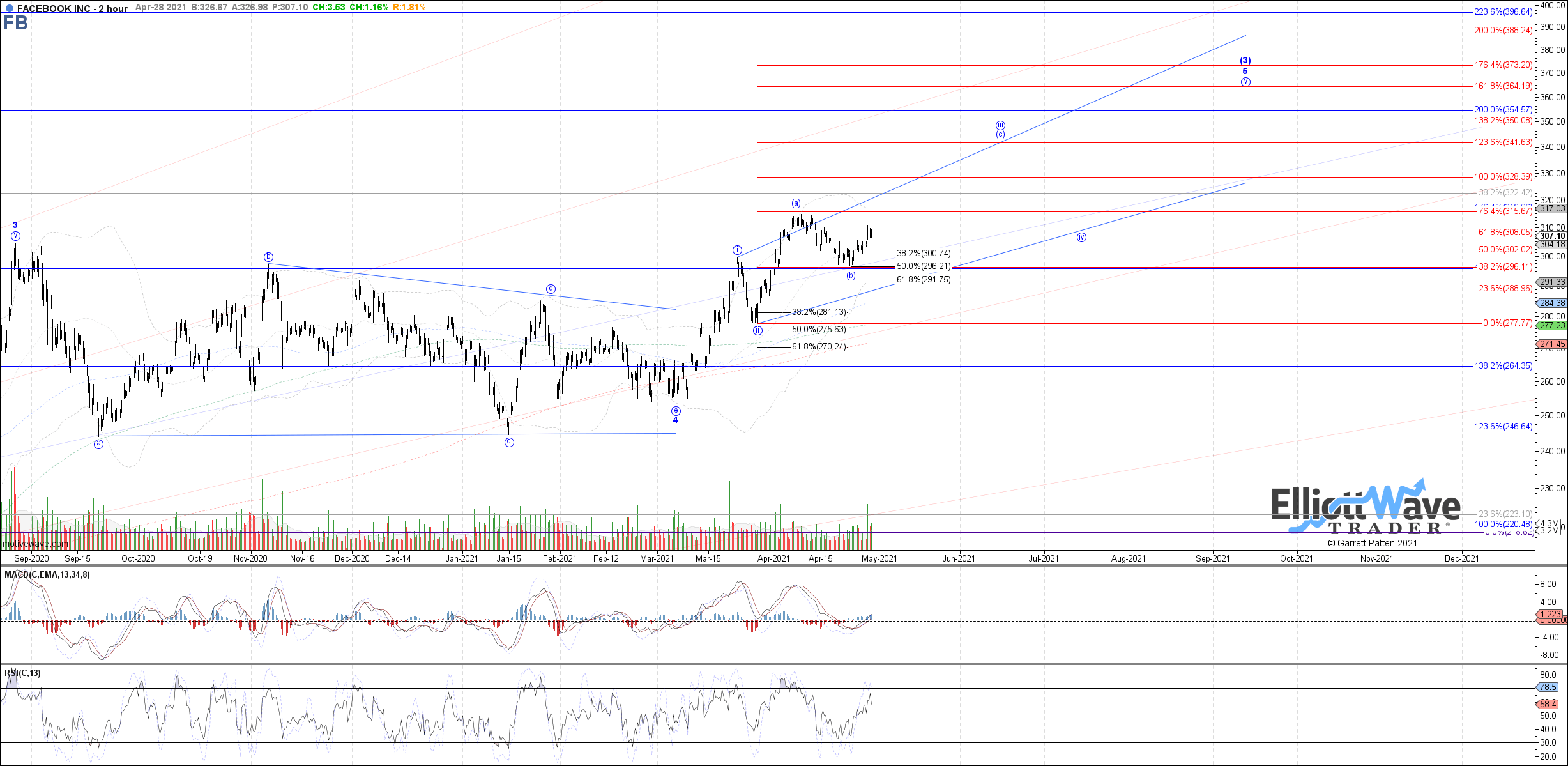Click the blue dot beside FACEBOOK INC title
This screenshot has width=1568, height=766.
pos(9,9)
